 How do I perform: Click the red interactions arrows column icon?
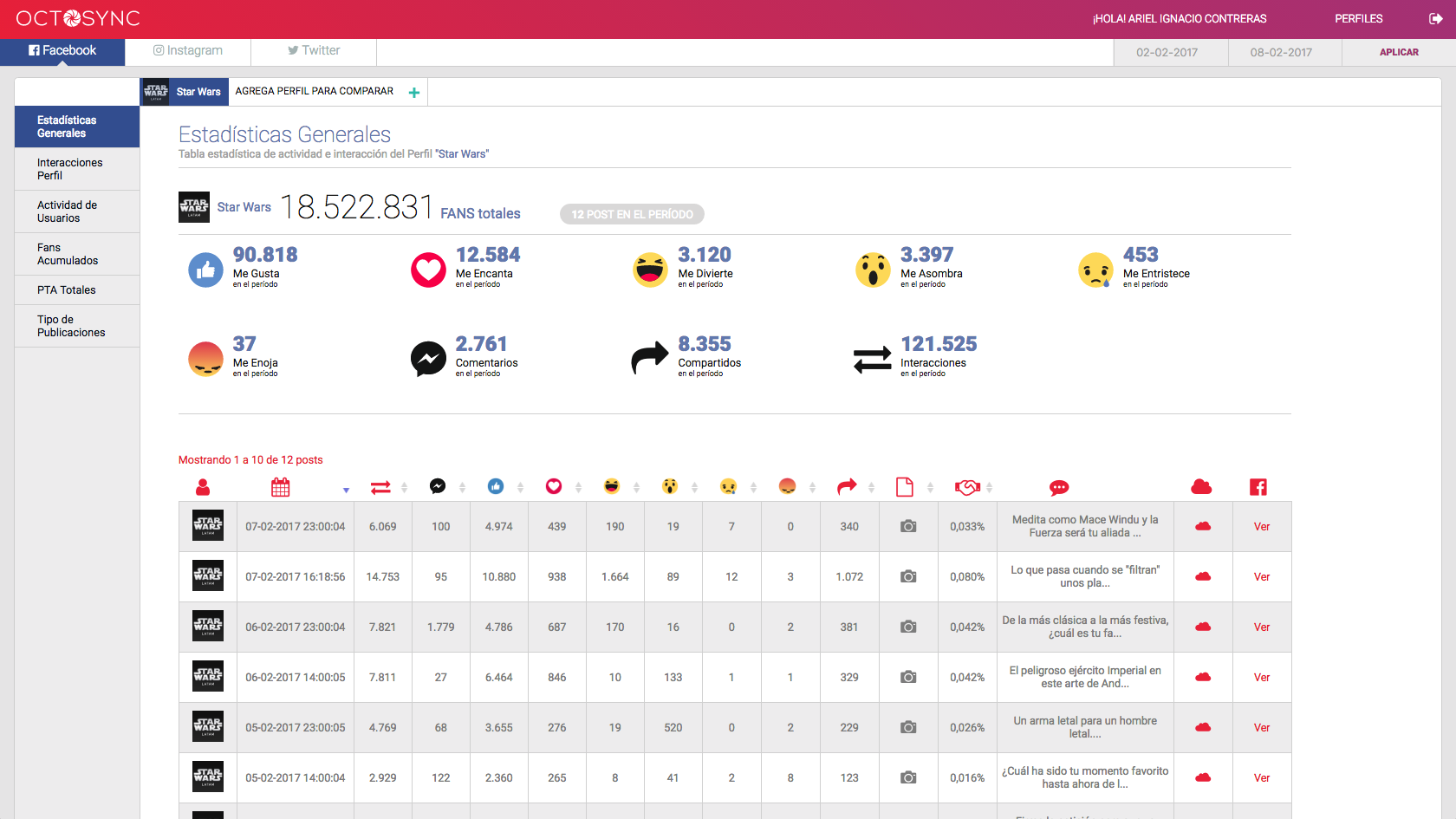(380, 487)
